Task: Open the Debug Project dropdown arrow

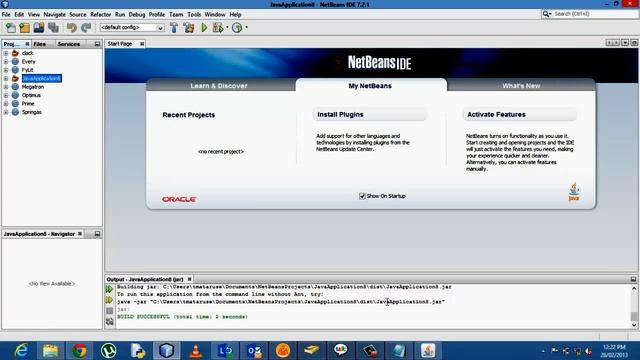Action: pyautogui.click(x=227, y=27)
